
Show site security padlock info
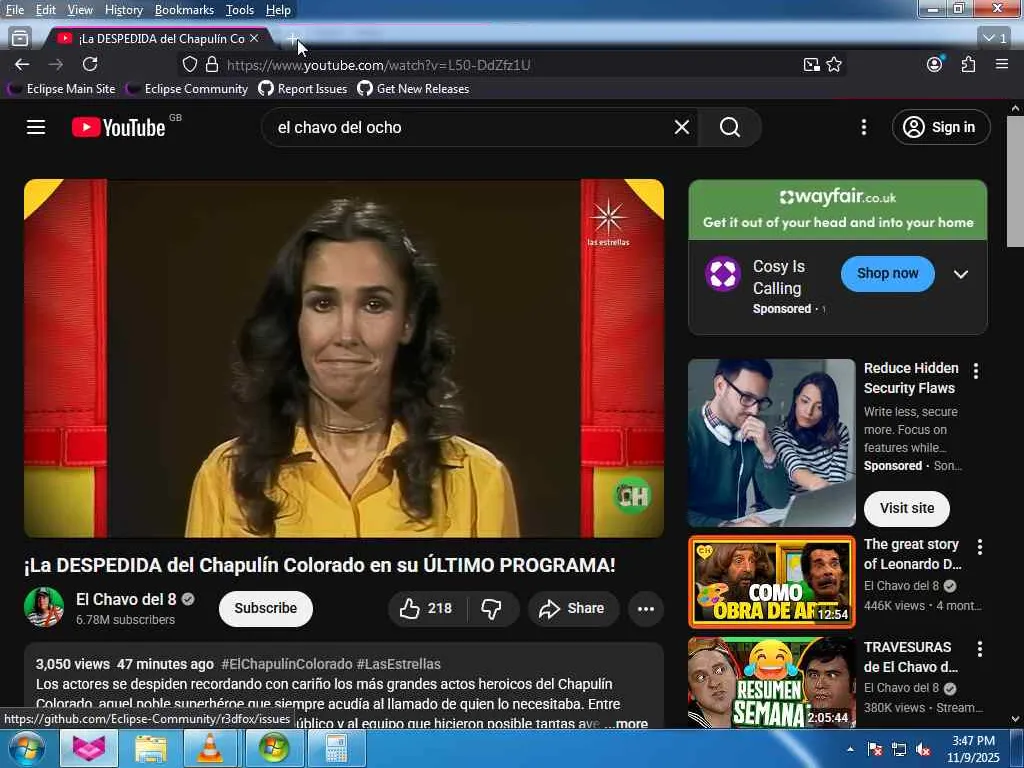[212, 64]
